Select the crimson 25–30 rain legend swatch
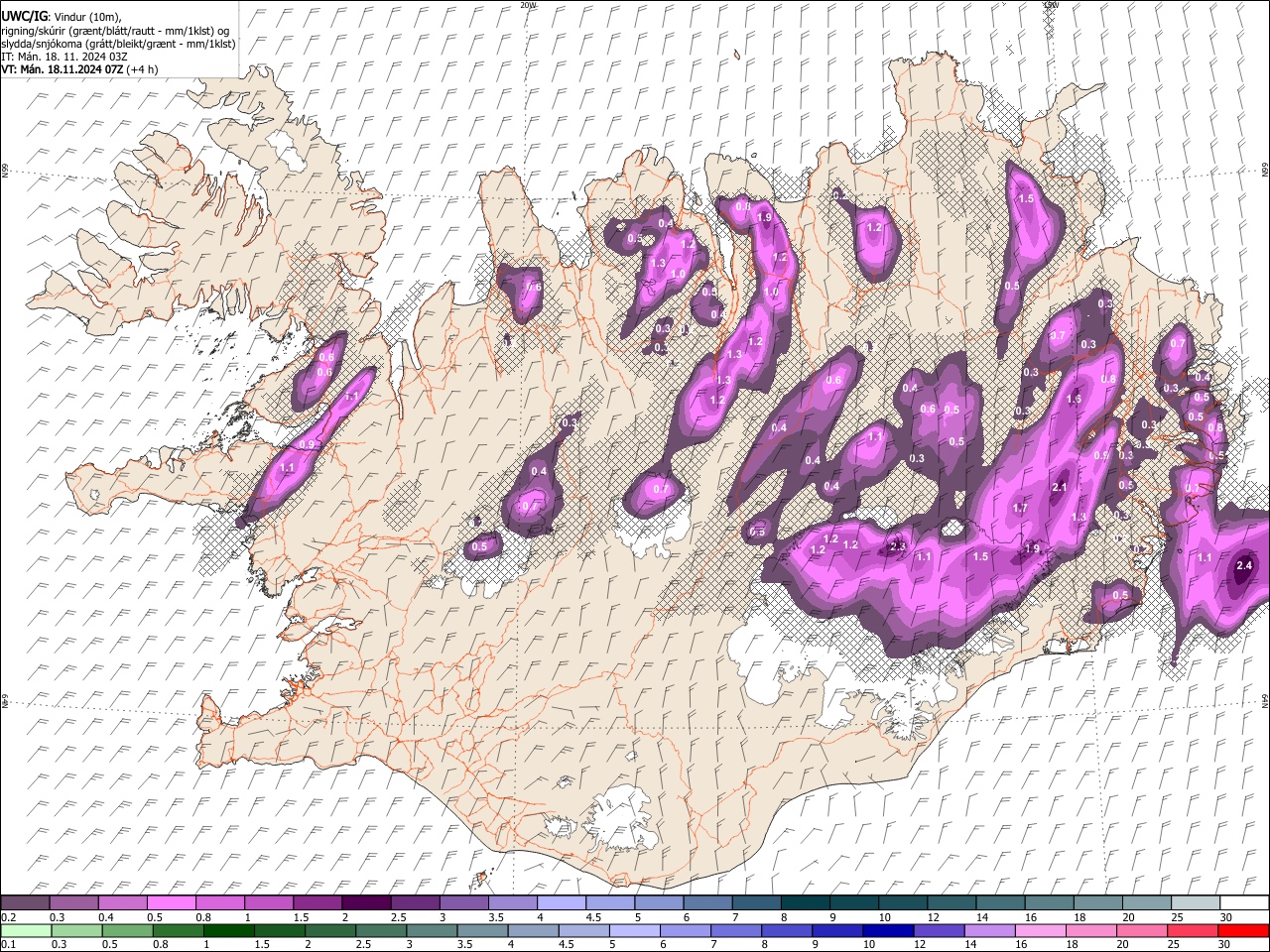Viewport: 1270px width, 952px height. click(x=1192, y=931)
